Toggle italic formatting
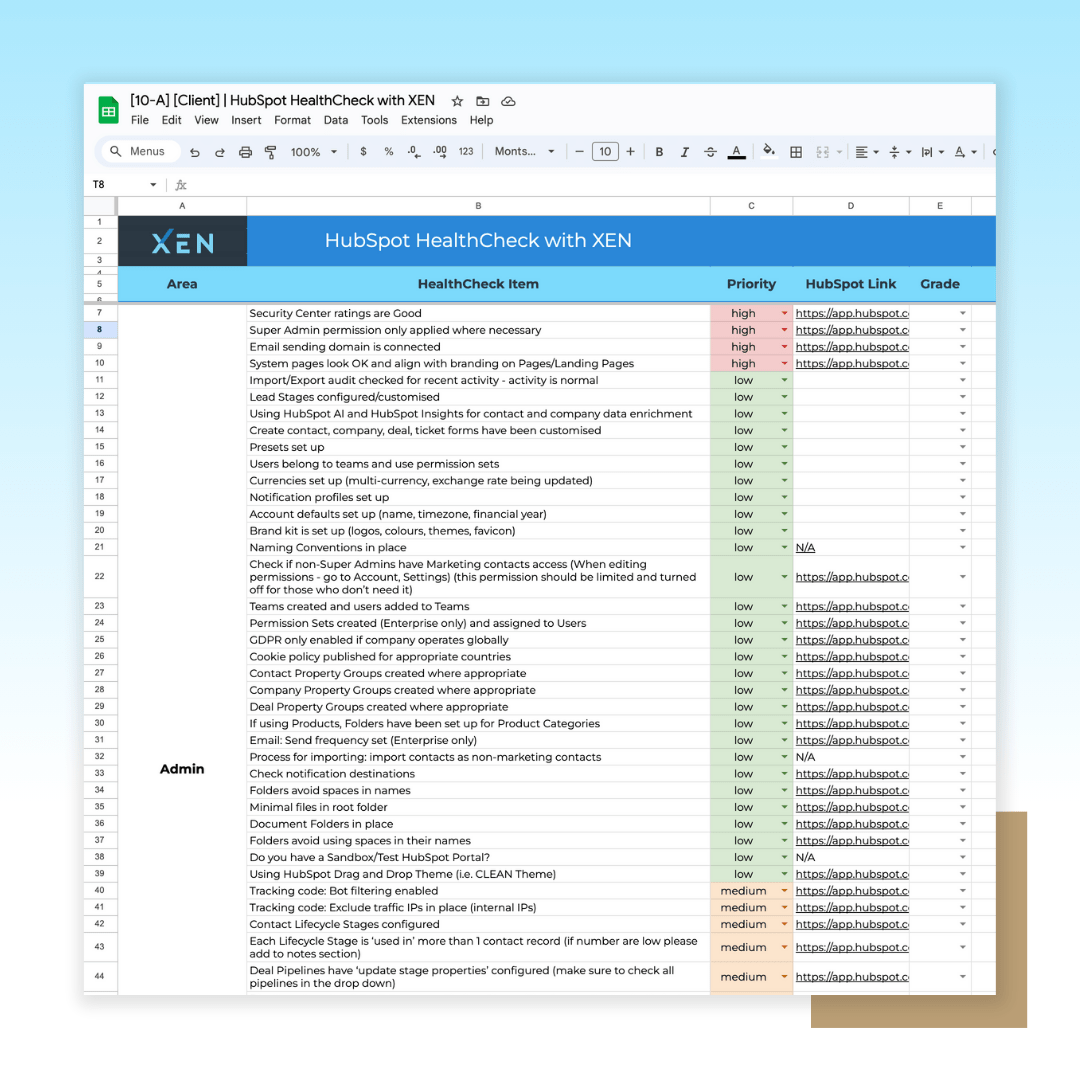 (x=685, y=152)
